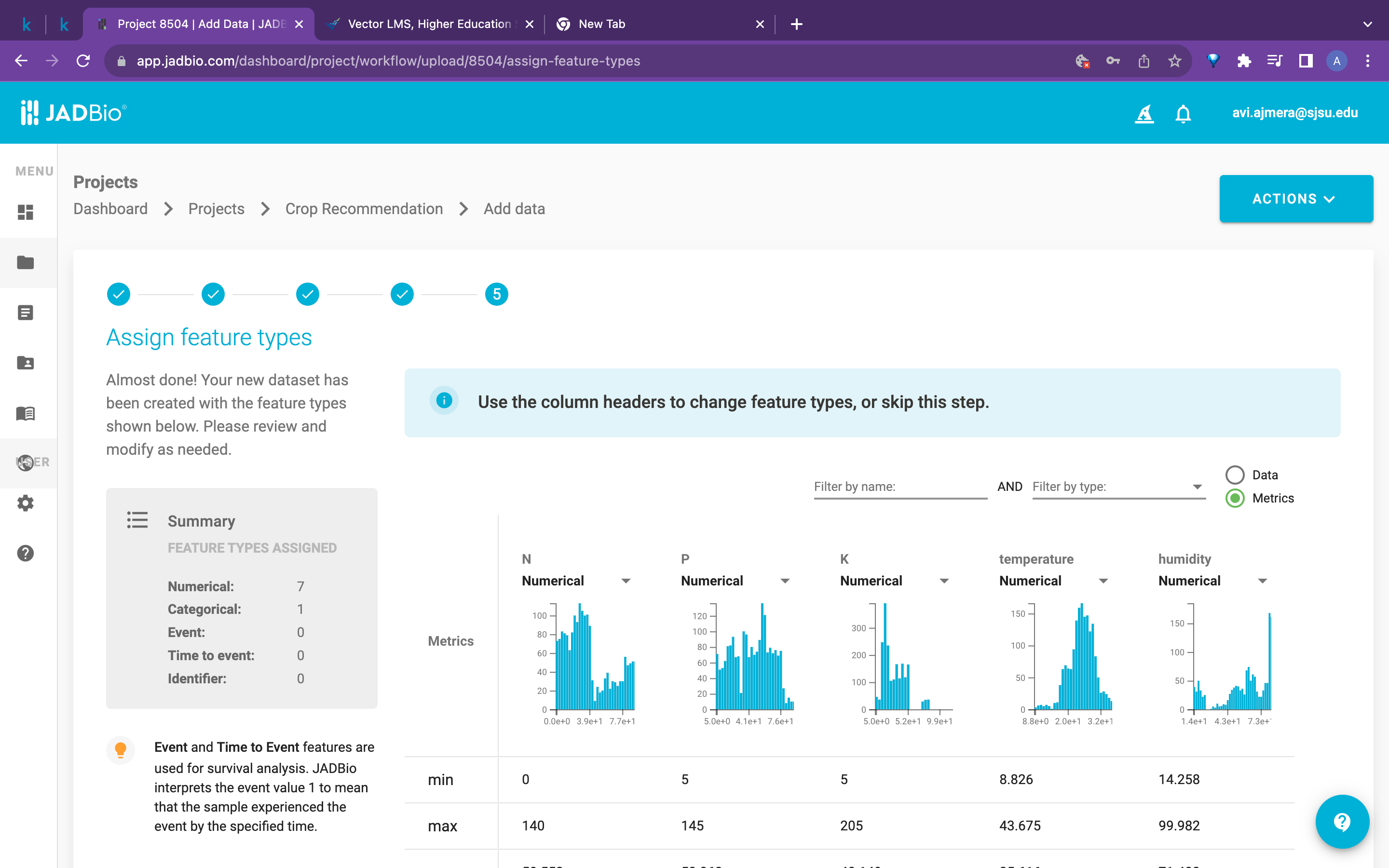Select the document icon in the left sidebar
Viewport: 1389px width, 868px height.
click(26, 312)
